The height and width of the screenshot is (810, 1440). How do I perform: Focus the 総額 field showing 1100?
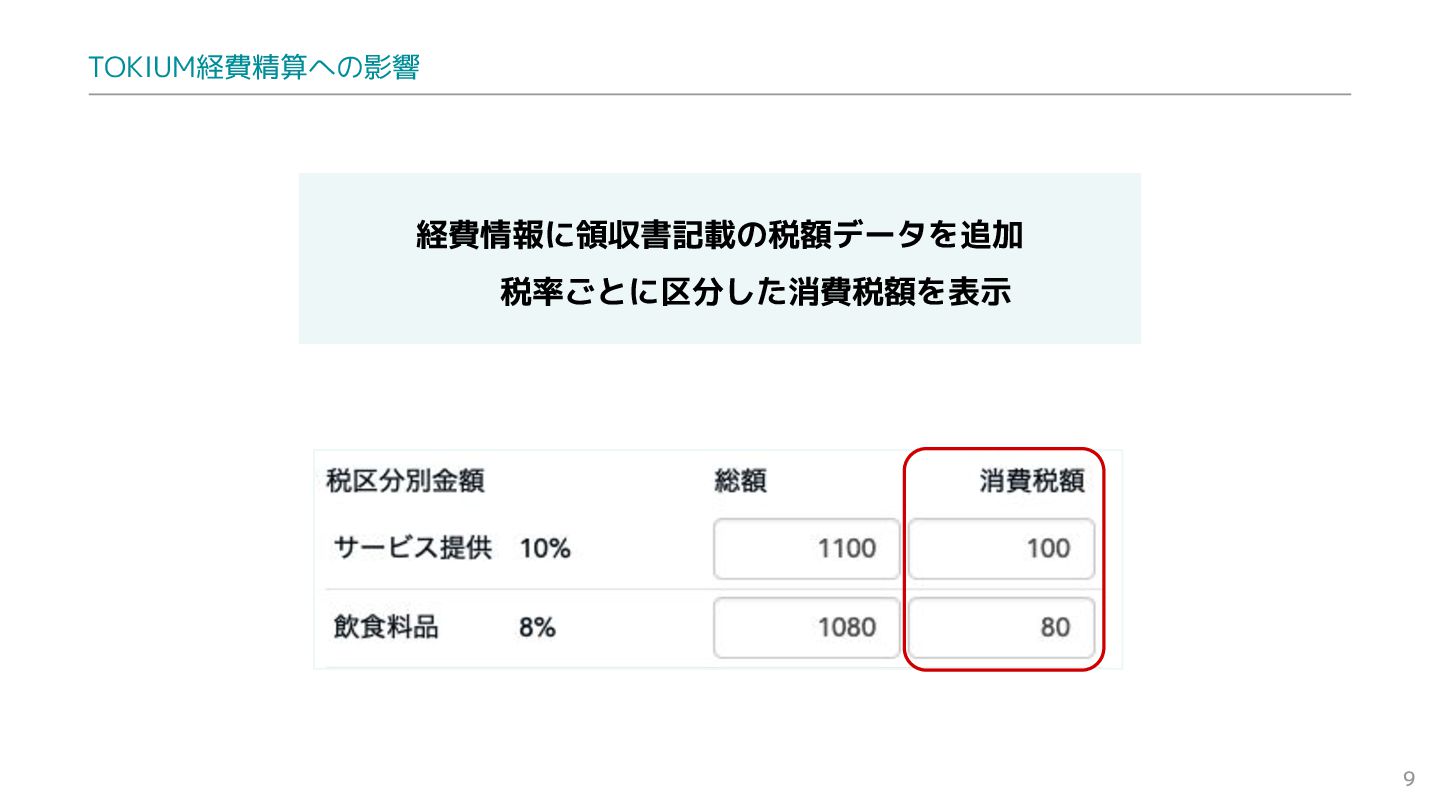pos(806,548)
